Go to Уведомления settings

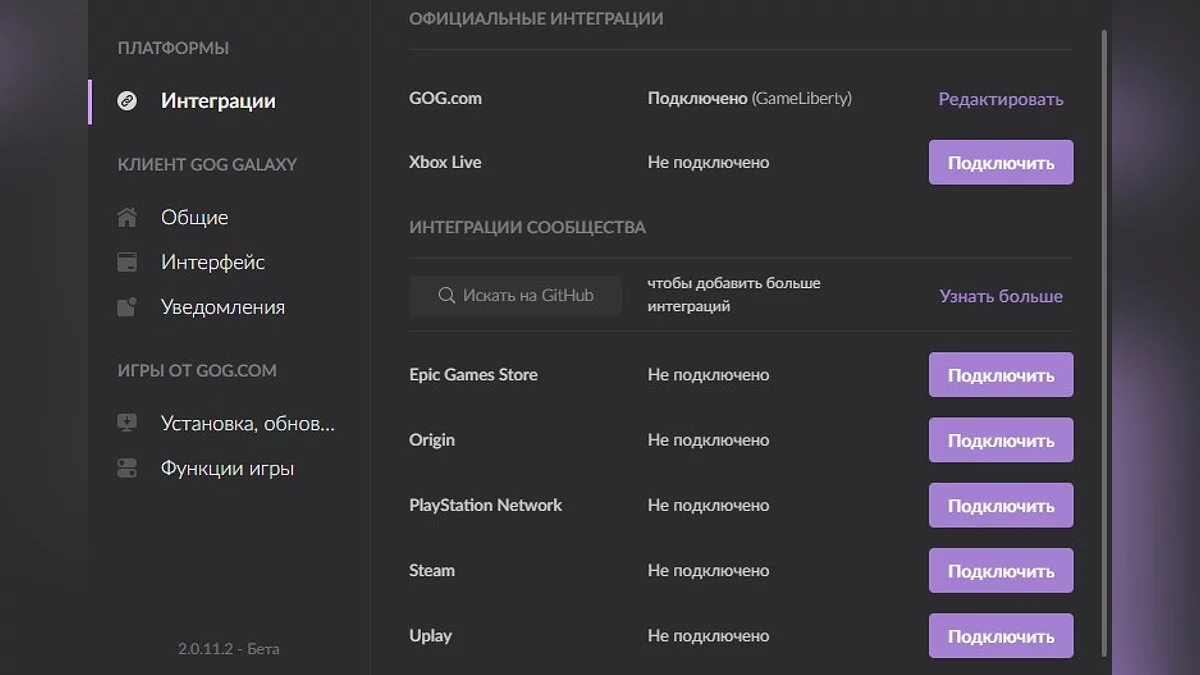point(222,307)
